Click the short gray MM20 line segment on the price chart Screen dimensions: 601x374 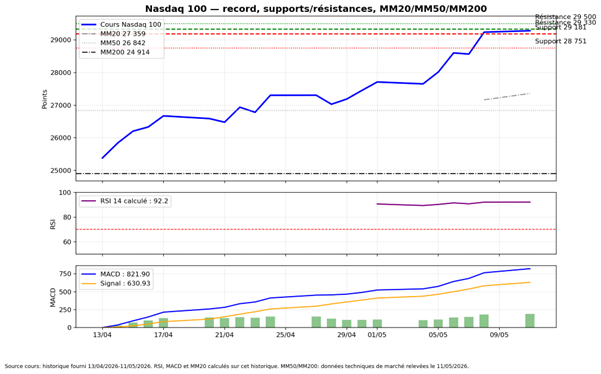pyautogui.click(x=507, y=97)
